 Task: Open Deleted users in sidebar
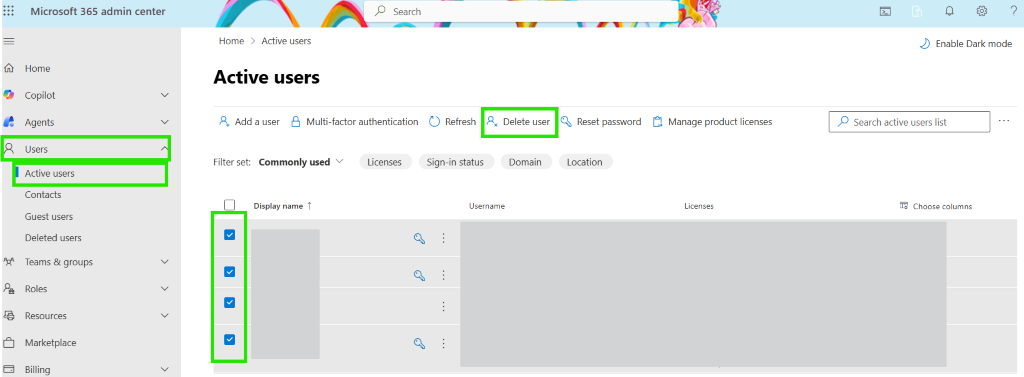[x=54, y=238]
